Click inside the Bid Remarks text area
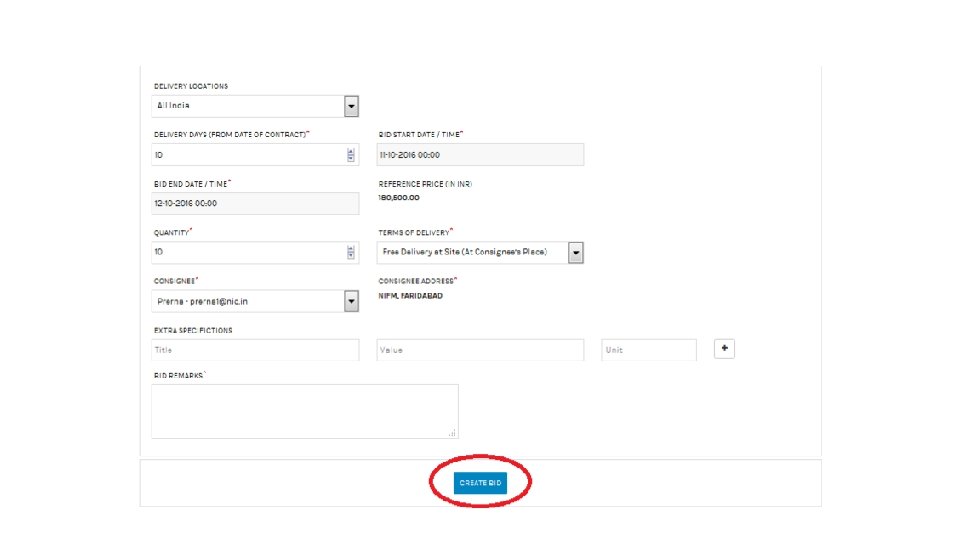The height and width of the screenshot is (540, 960). [304, 410]
